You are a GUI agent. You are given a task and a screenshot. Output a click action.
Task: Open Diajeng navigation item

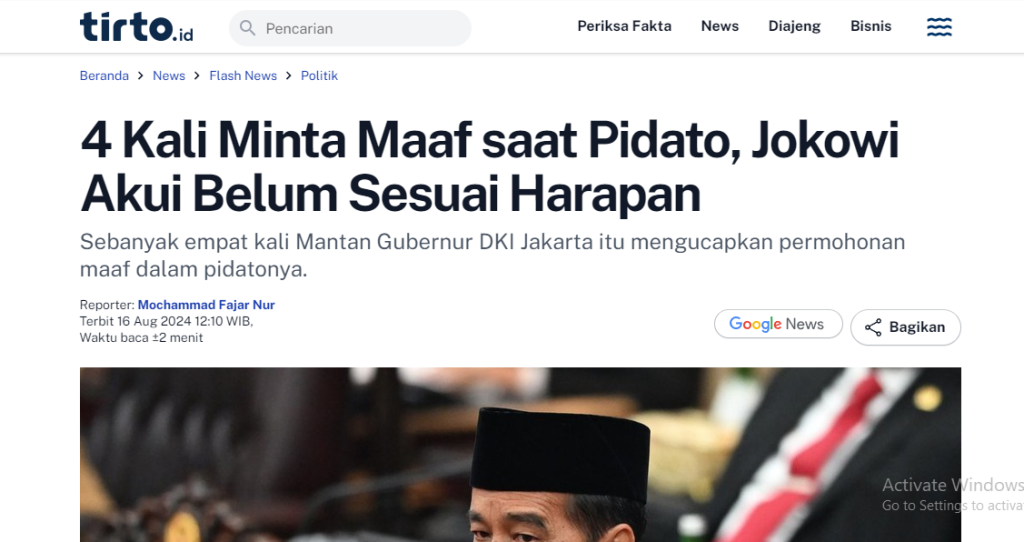(794, 26)
